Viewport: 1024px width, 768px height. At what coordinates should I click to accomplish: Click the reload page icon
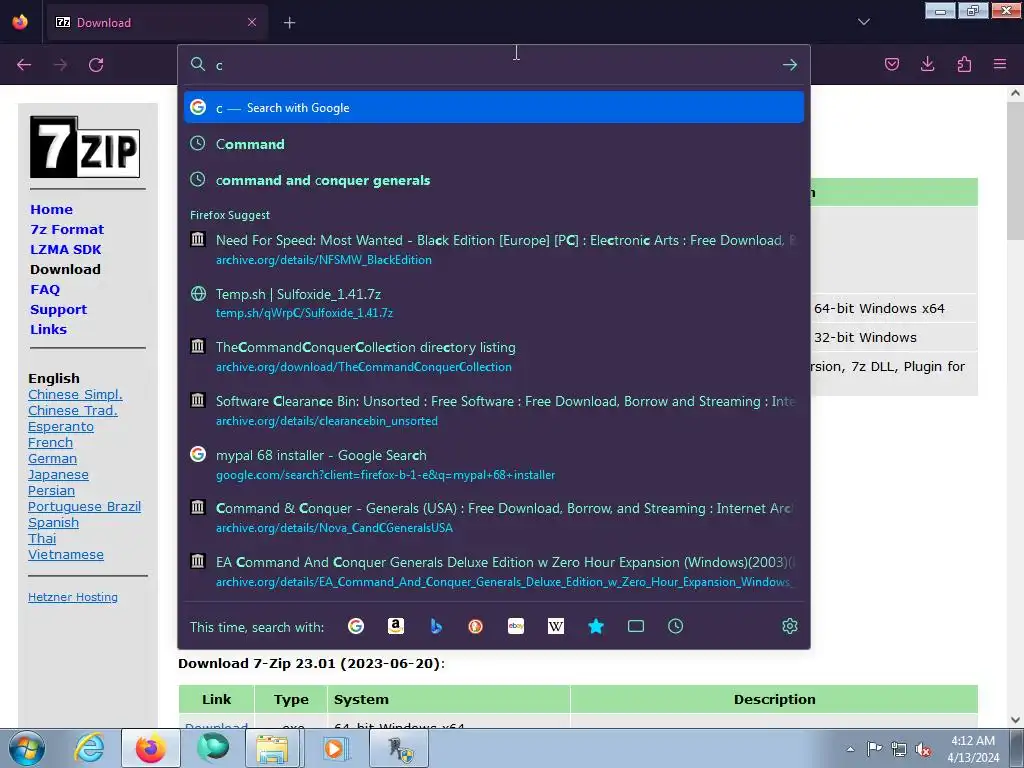96,65
